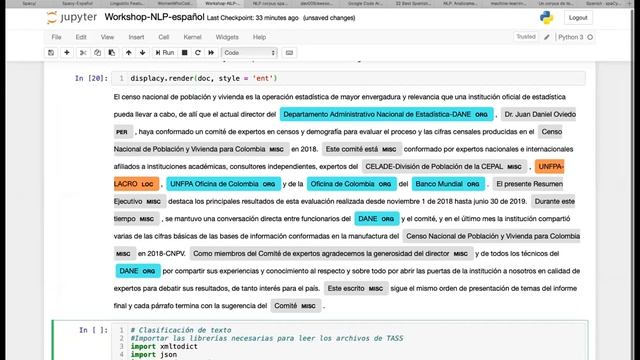640x360 pixels.
Task: Move selected cell down arrow
Action: pyautogui.click(x=142, y=53)
